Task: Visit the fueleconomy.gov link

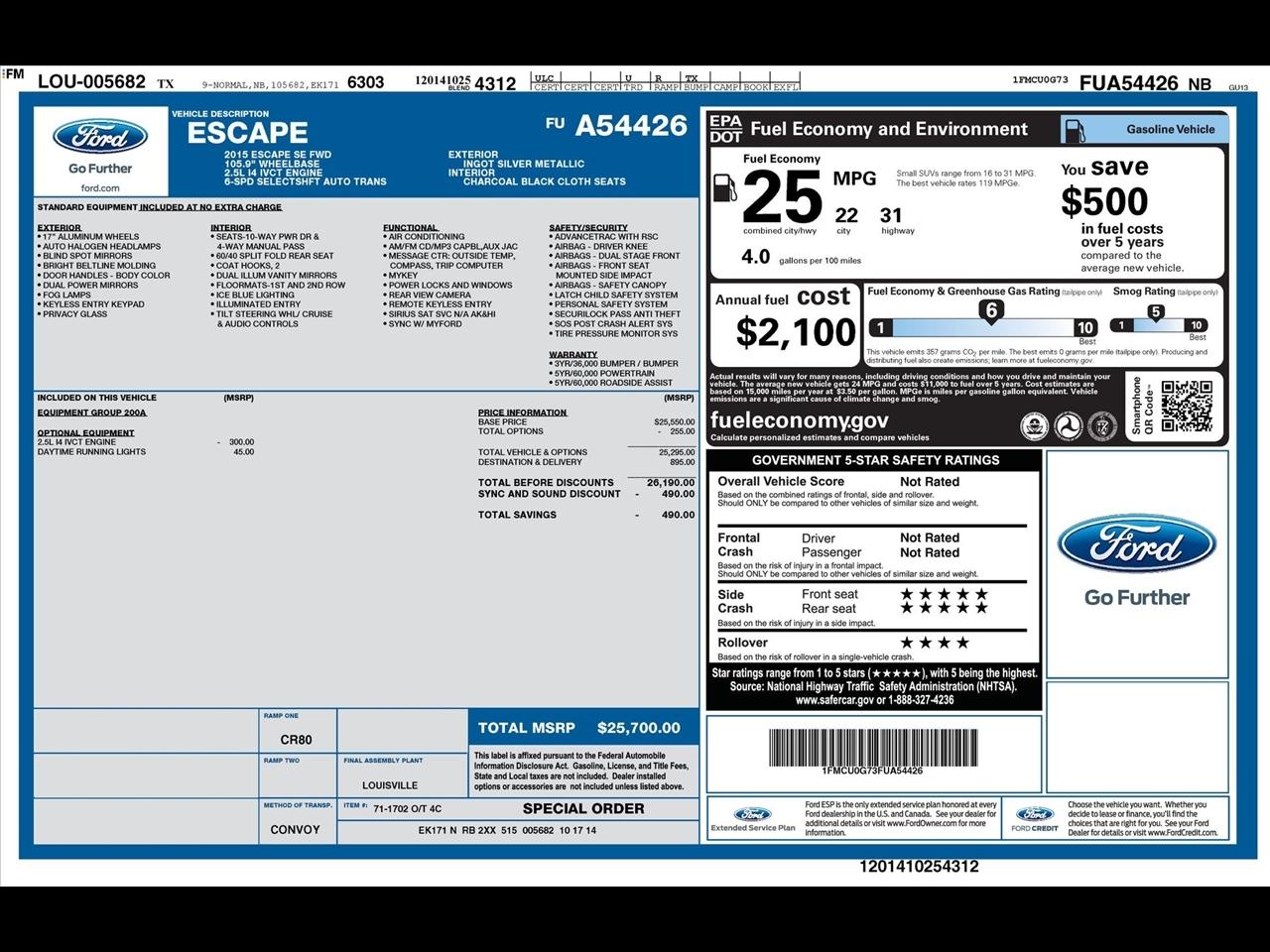Action: coord(799,421)
